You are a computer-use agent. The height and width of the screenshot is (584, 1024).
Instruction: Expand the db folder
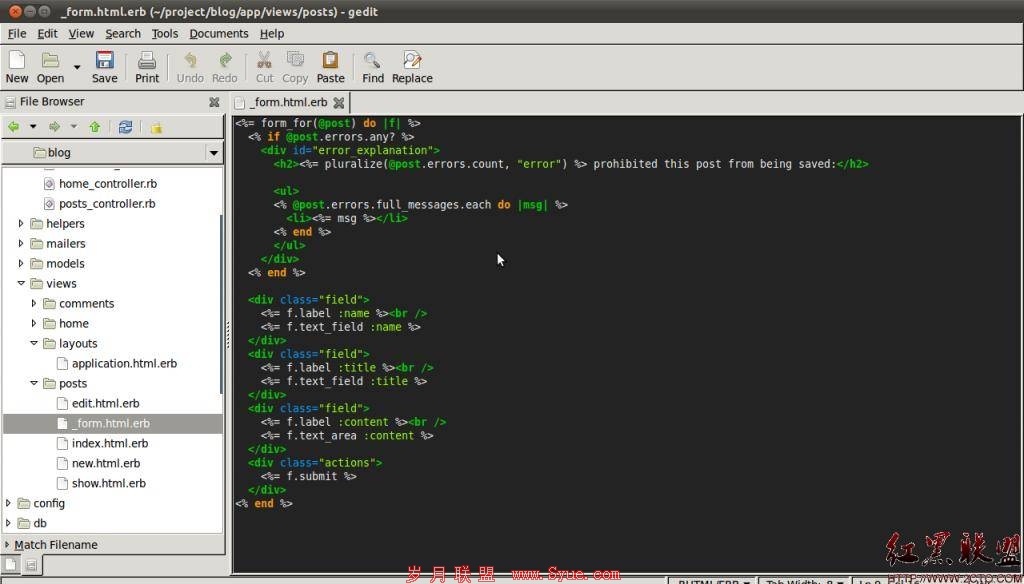(x=8, y=523)
